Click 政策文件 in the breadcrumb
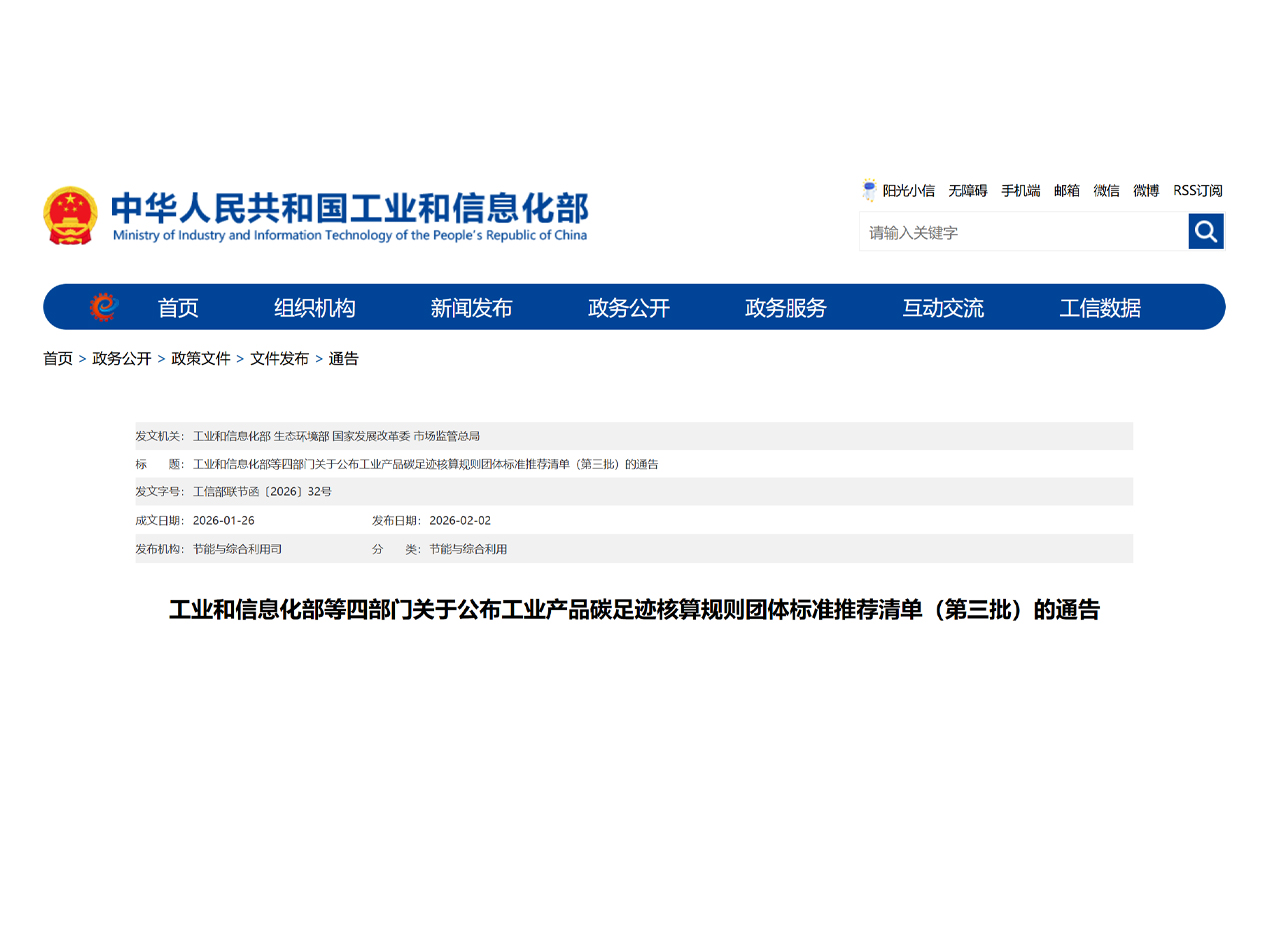 [200, 359]
